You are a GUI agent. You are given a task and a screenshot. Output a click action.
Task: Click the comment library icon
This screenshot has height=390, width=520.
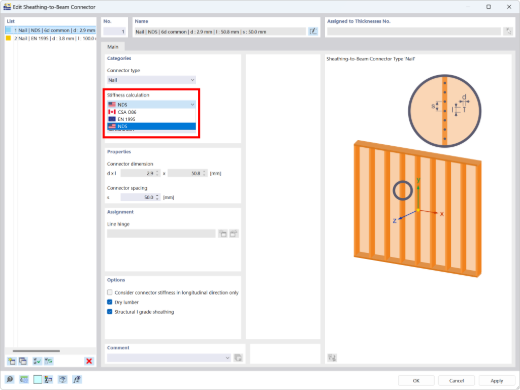(x=238, y=358)
